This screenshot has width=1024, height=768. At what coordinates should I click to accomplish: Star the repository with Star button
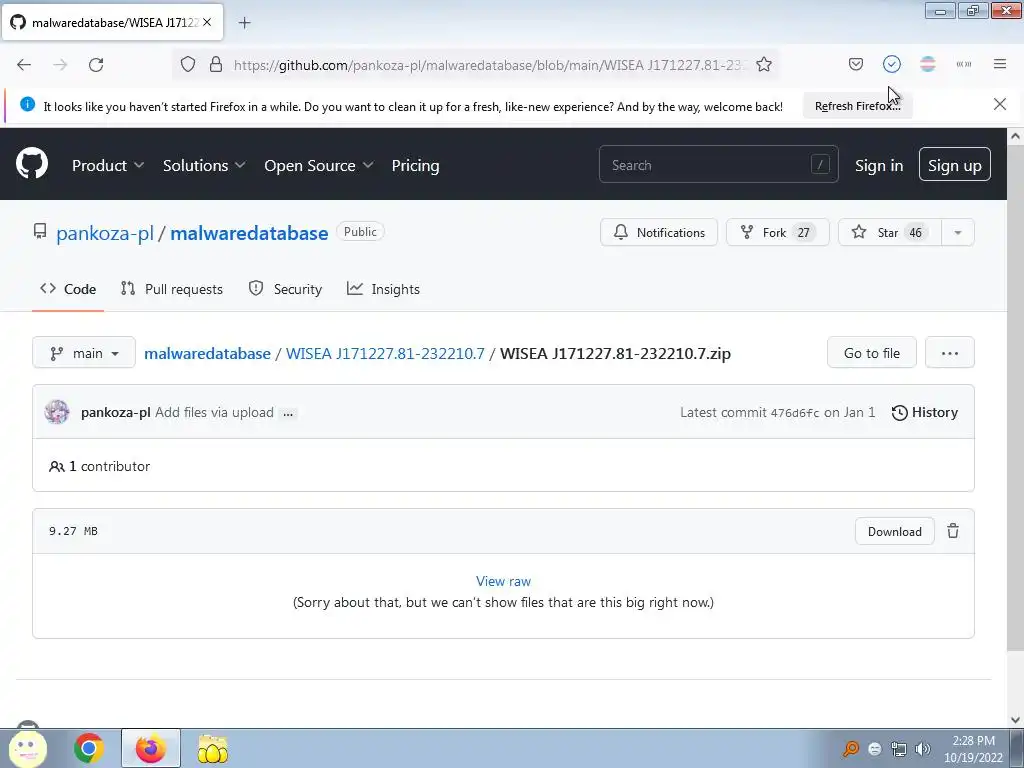pos(889,232)
